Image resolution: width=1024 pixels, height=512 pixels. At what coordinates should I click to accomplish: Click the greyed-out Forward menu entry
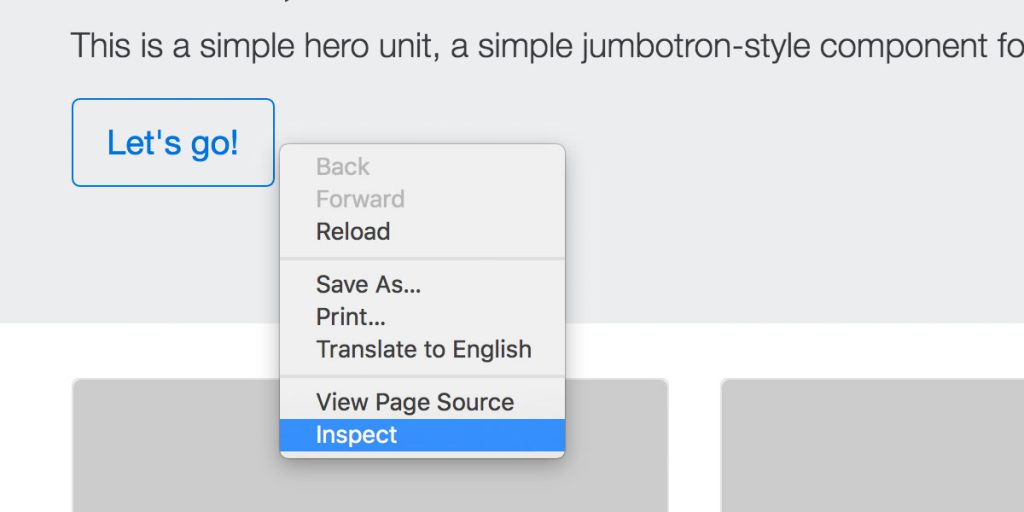coord(423,199)
